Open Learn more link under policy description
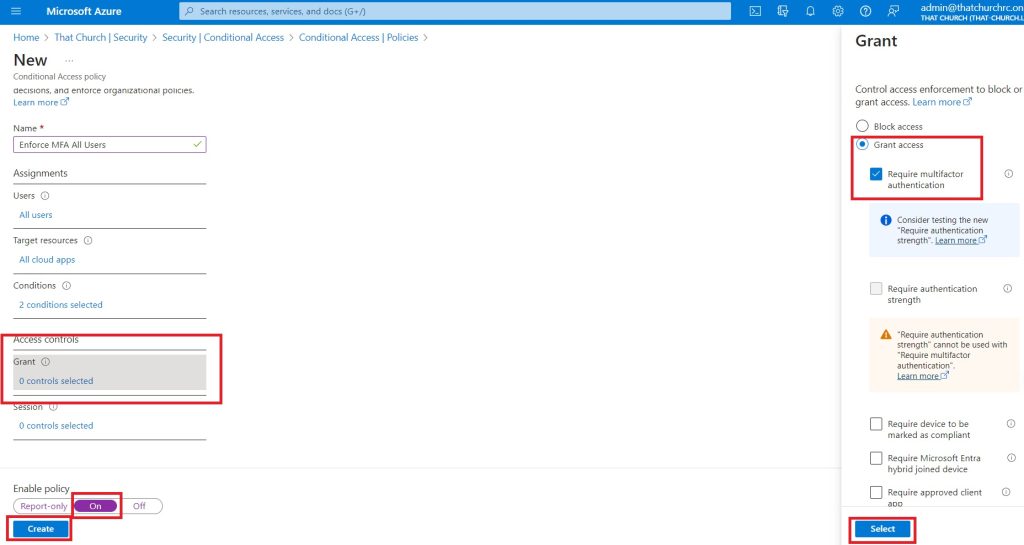The height and width of the screenshot is (545, 1024). [40, 102]
